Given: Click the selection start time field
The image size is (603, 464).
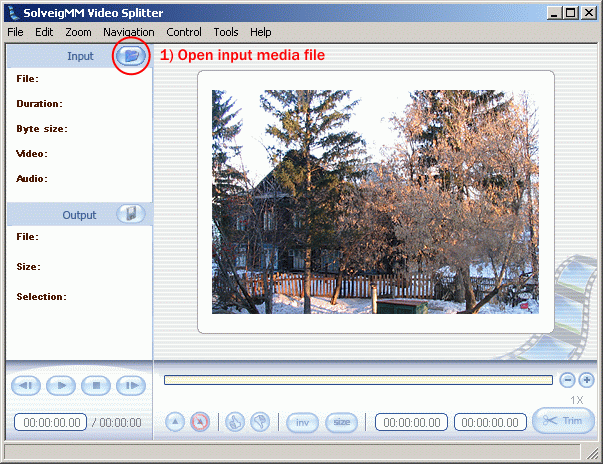Looking at the screenshot, I should [411, 422].
